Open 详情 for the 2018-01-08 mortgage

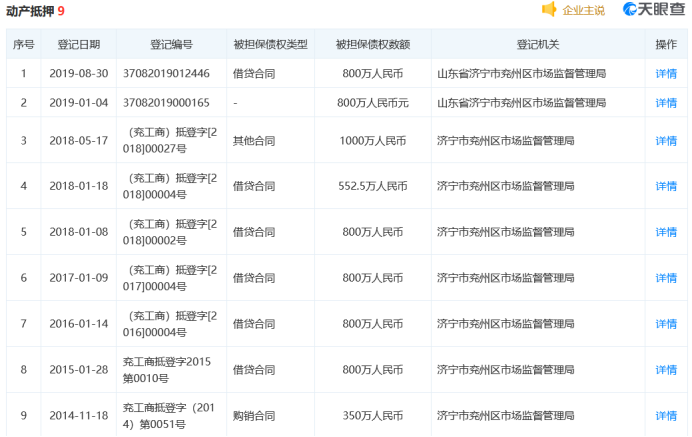click(665, 232)
